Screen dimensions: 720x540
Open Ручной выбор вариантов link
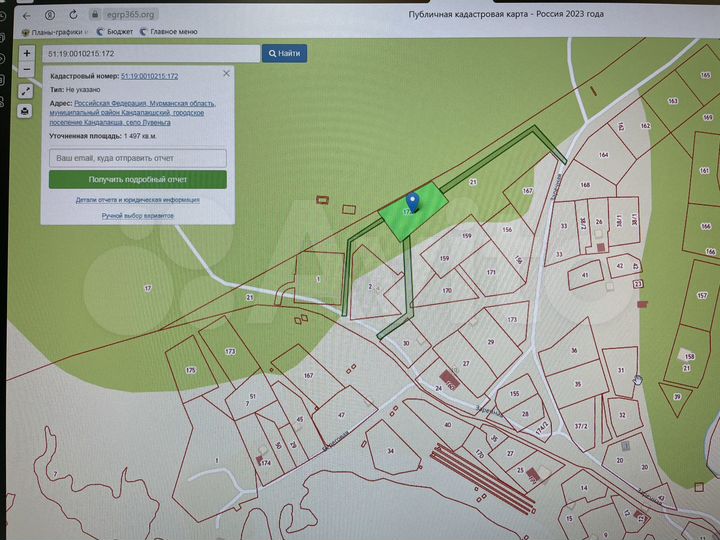point(137,215)
